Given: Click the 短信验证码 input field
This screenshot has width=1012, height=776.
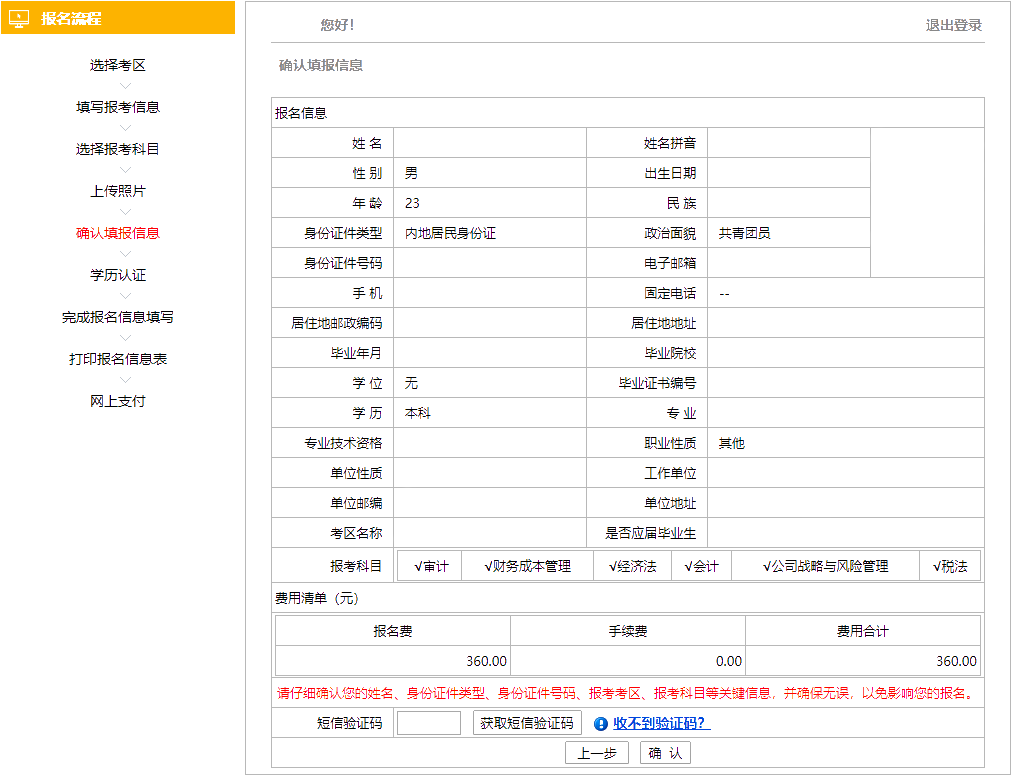Looking at the screenshot, I should click(x=429, y=722).
